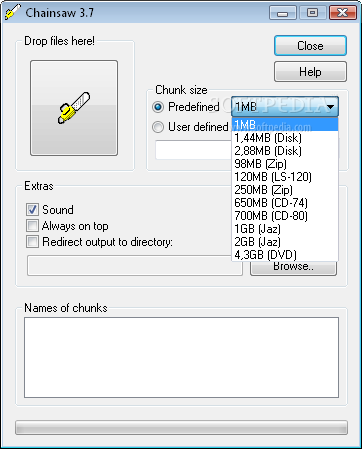Select 1GB (Jaz) from list
The image size is (362, 449).
tap(285, 229)
